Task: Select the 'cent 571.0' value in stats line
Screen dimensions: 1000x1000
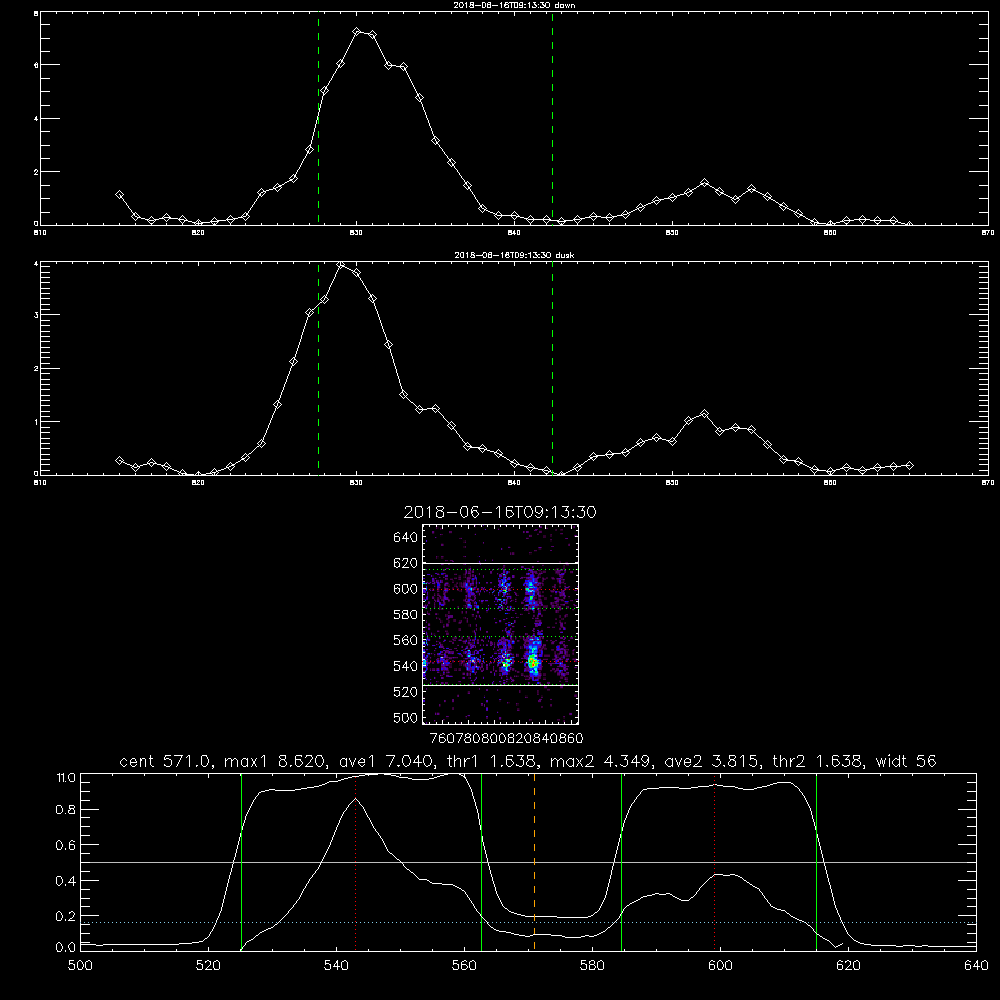Action: pyautogui.click(x=168, y=761)
